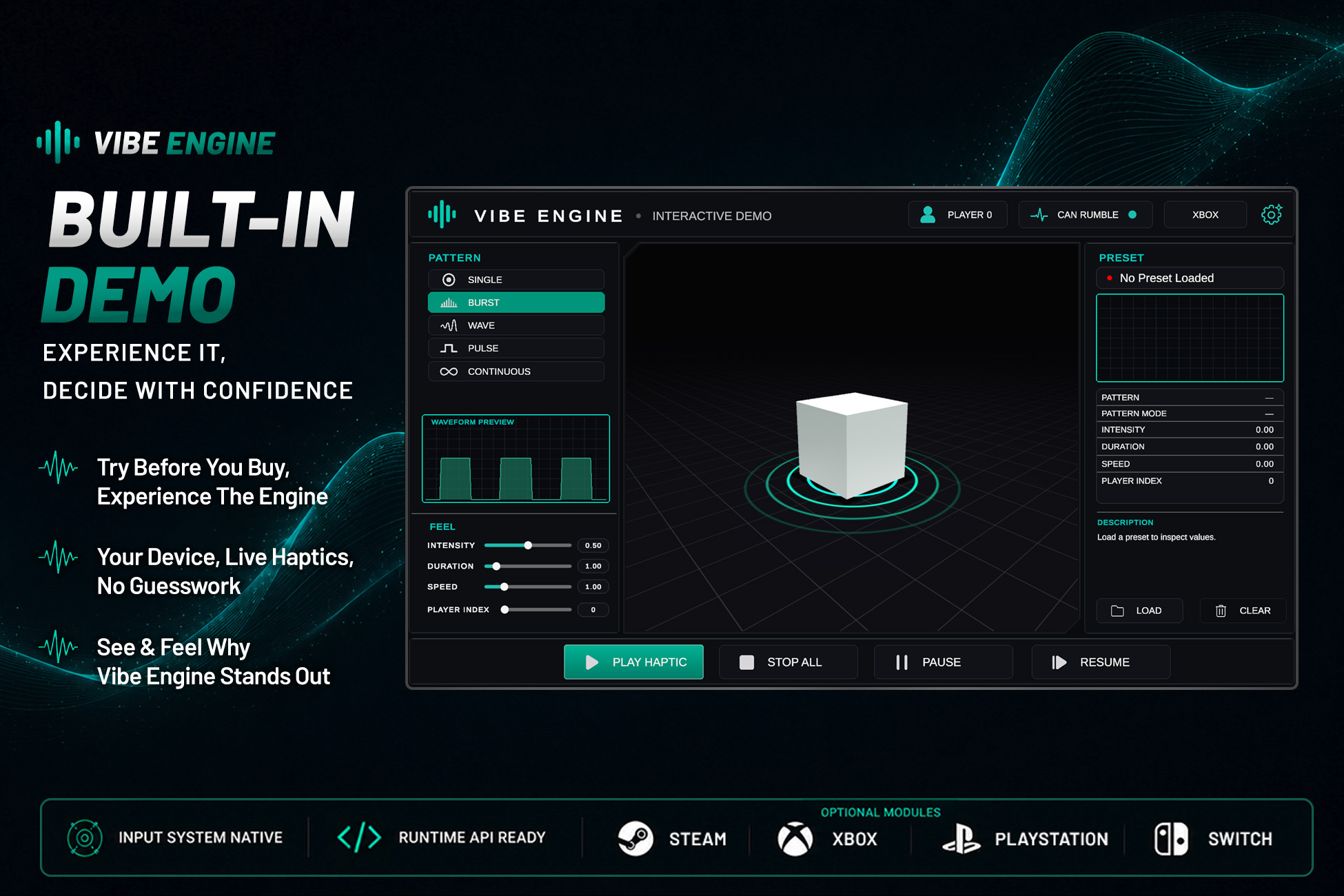Image resolution: width=1344 pixels, height=896 pixels.
Task: Click the Clear preset button
Action: (1243, 611)
